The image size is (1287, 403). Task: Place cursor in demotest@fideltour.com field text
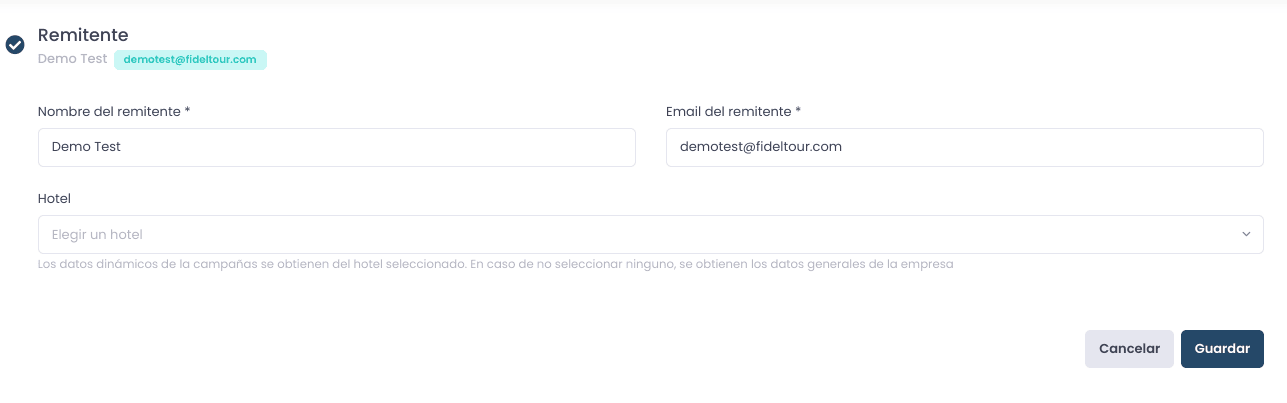[760, 147]
